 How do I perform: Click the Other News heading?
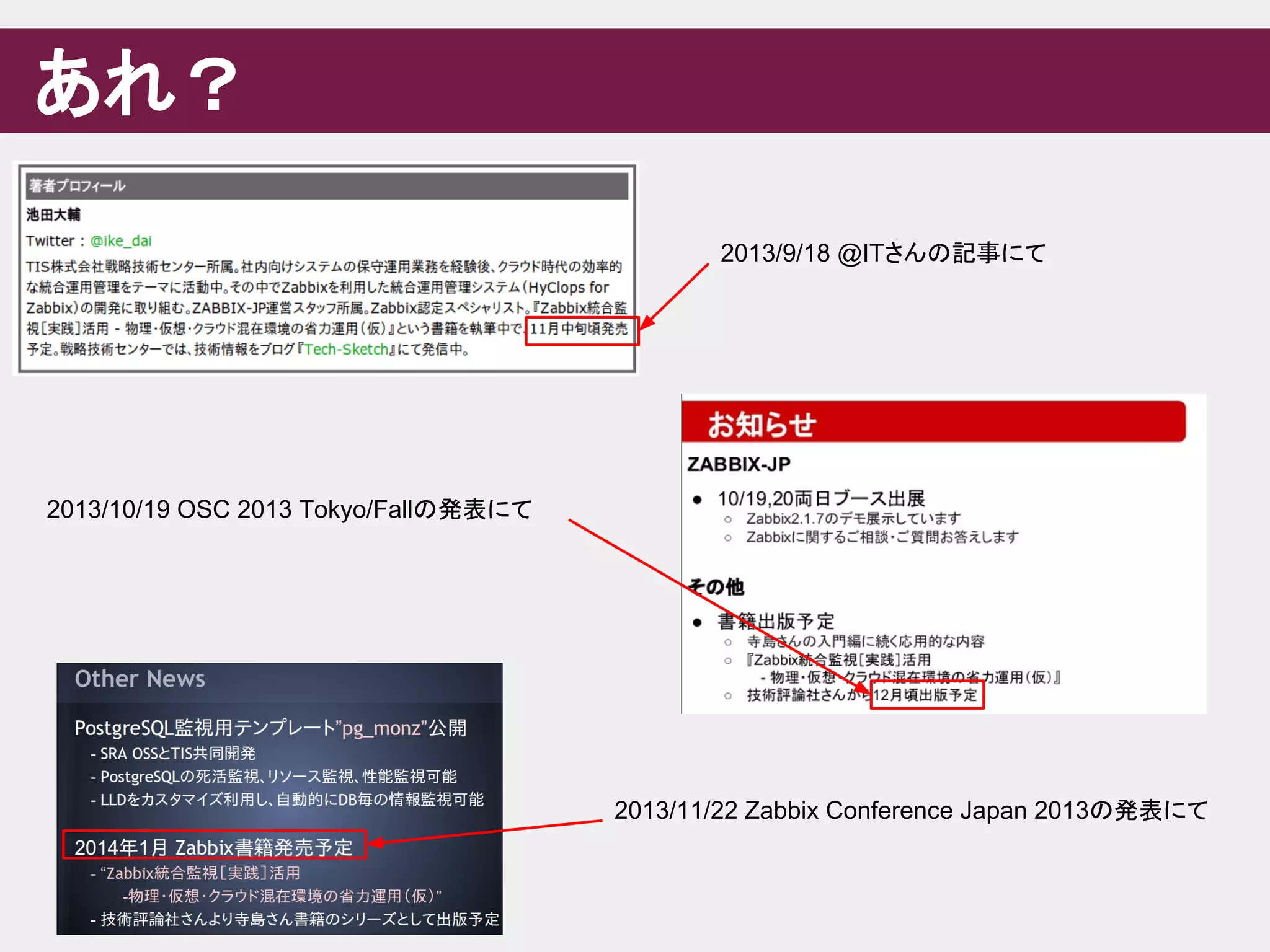pyautogui.click(x=140, y=679)
